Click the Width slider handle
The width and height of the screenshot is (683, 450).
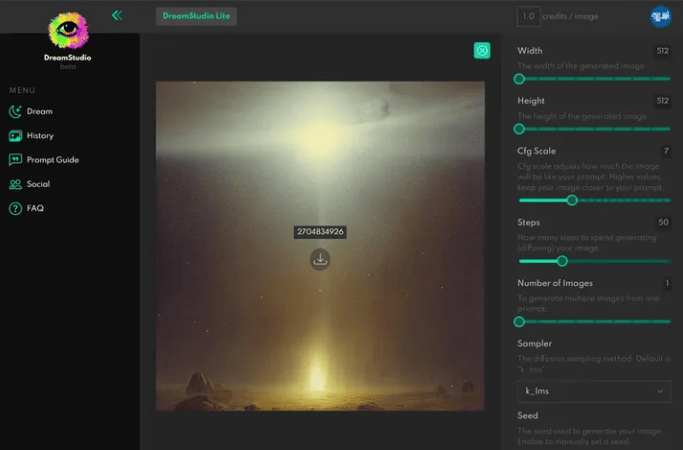(519, 78)
